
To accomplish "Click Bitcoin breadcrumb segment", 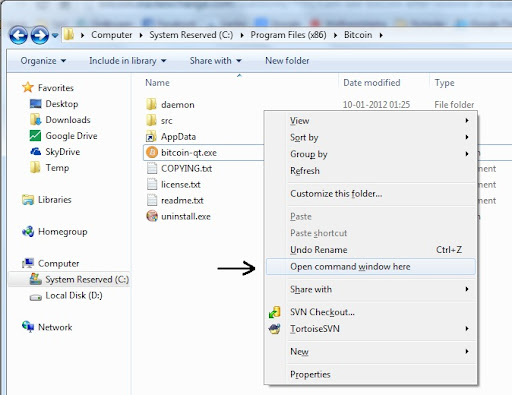I will click(358, 35).
